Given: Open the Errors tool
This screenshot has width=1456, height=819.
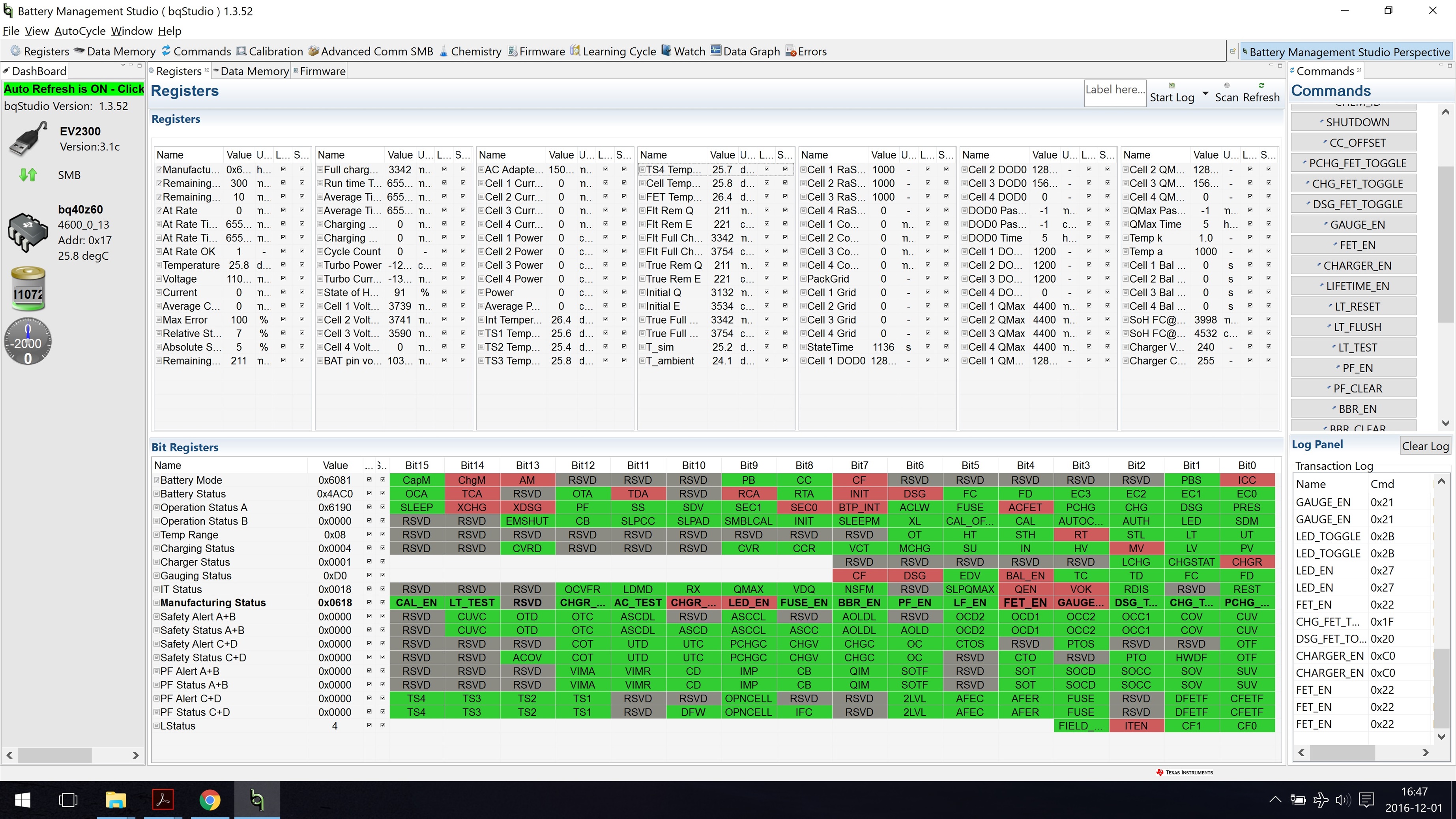Looking at the screenshot, I should pos(806,51).
